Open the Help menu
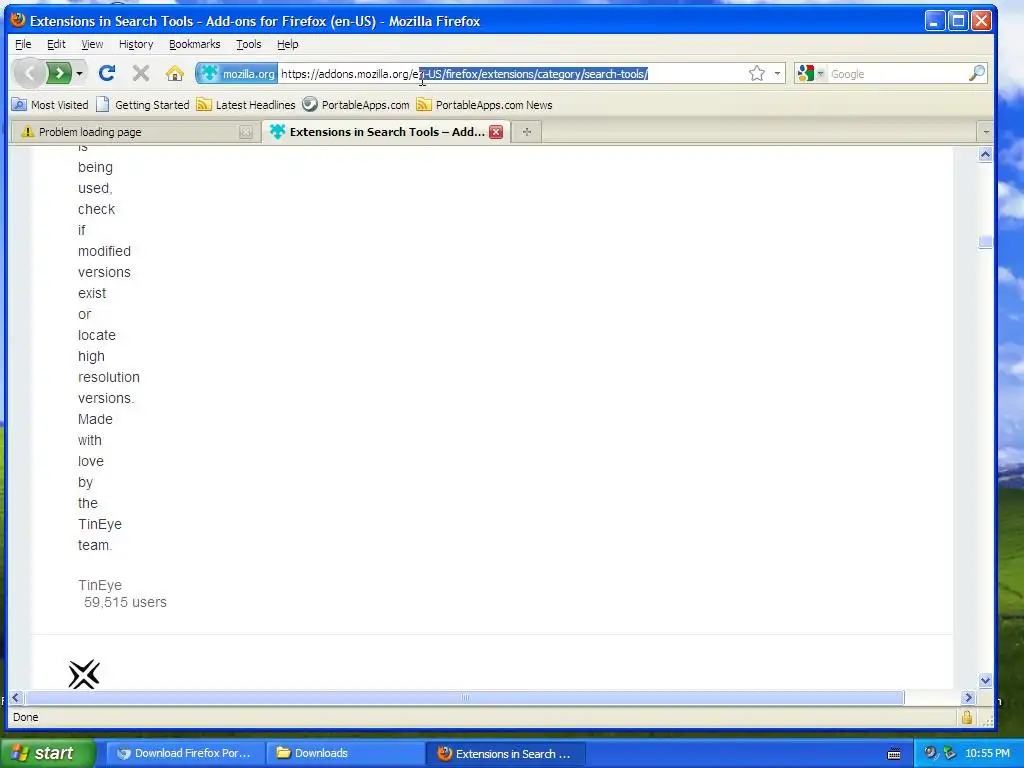Screen dimensions: 1024x768 [x=287, y=44]
